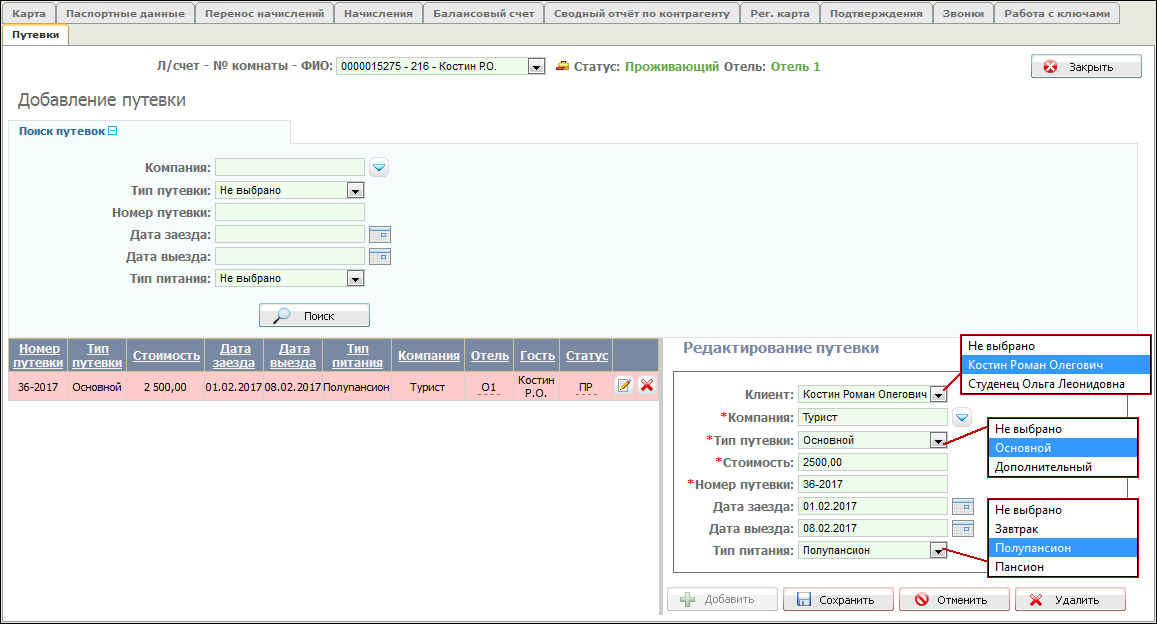Image resolution: width=1157 pixels, height=624 pixels.
Task: Click company picker icon beside Турист field
Action: coord(961,417)
